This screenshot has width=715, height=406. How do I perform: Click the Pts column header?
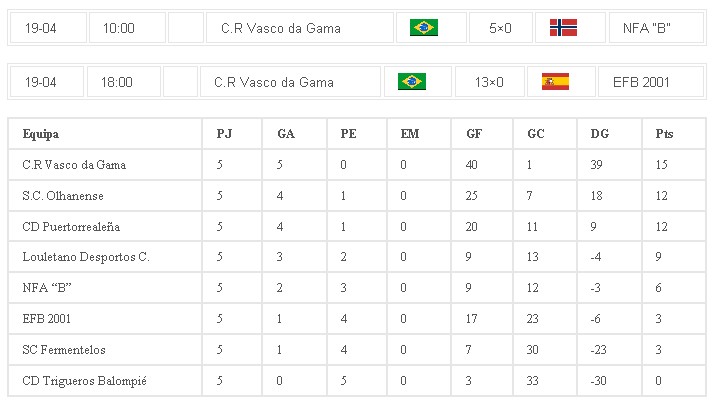[x=664, y=133]
